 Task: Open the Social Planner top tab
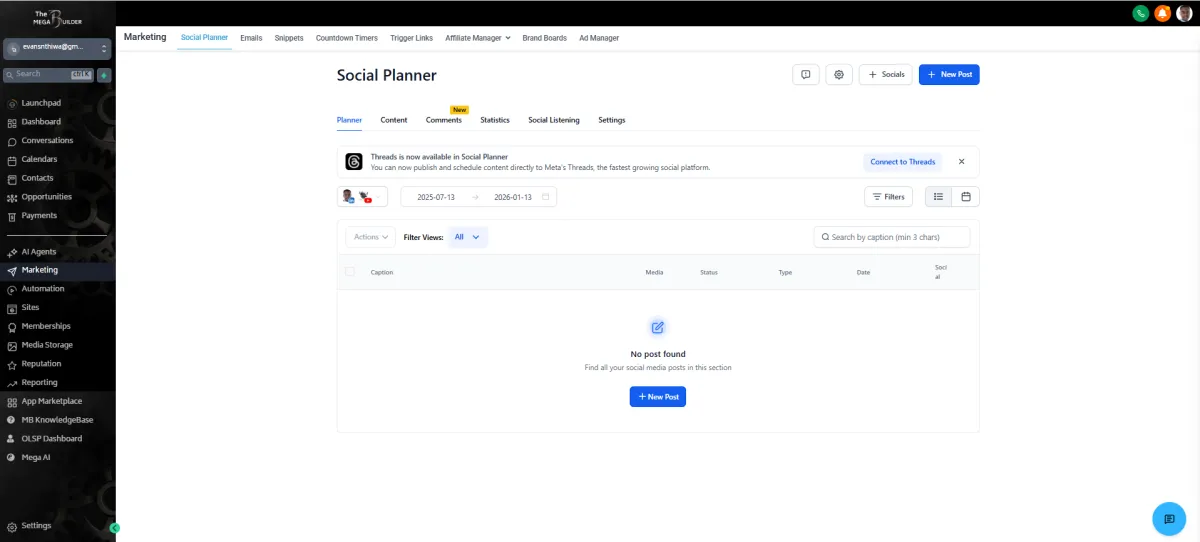(x=204, y=38)
